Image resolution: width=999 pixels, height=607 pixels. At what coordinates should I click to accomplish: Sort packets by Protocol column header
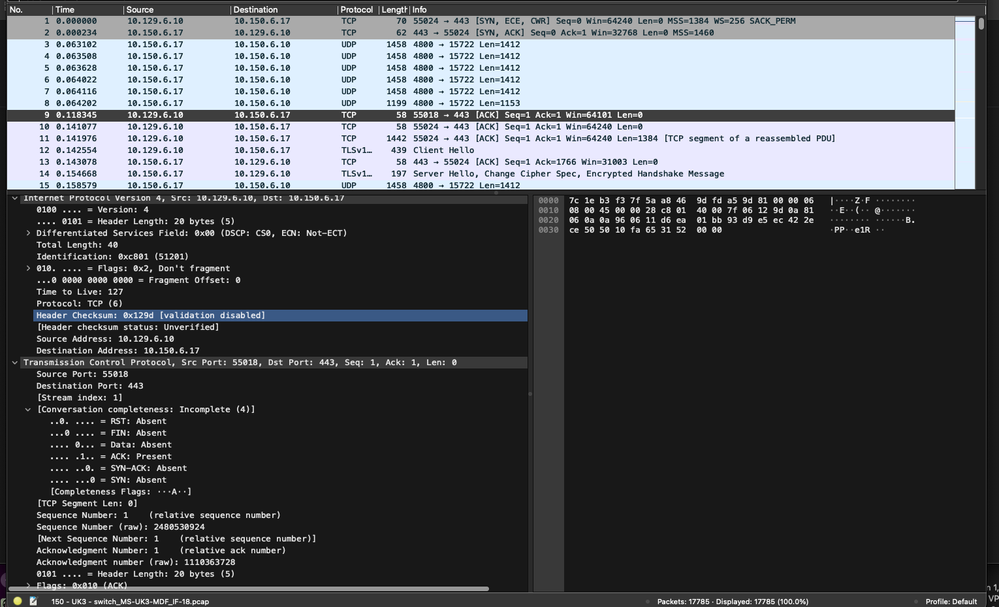[x=357, y=10]
